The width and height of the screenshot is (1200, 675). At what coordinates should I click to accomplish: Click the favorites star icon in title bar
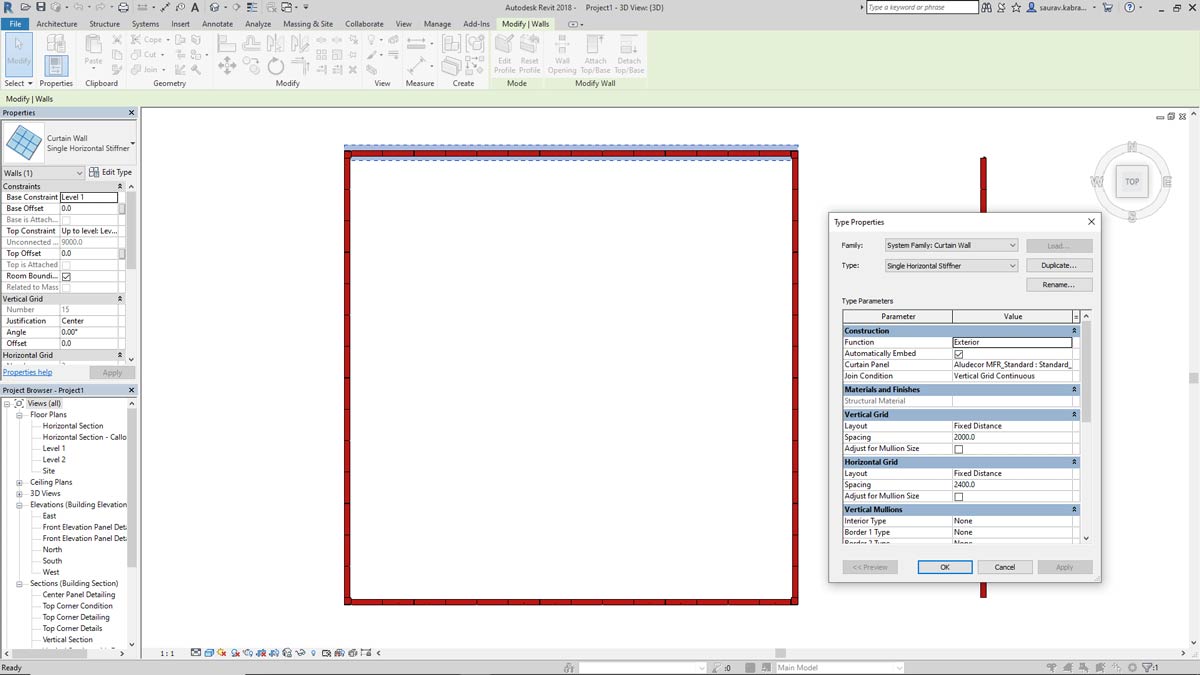pos(1018,7)
